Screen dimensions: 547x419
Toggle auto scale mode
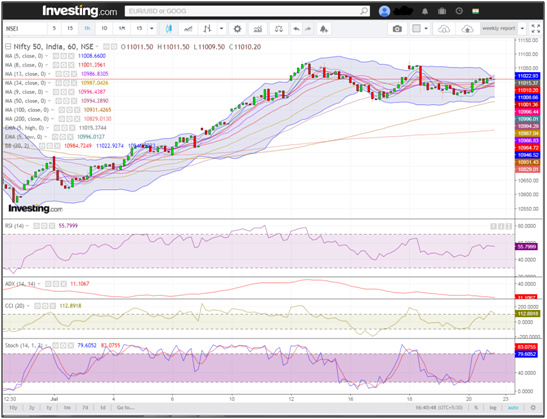[512, 407]
